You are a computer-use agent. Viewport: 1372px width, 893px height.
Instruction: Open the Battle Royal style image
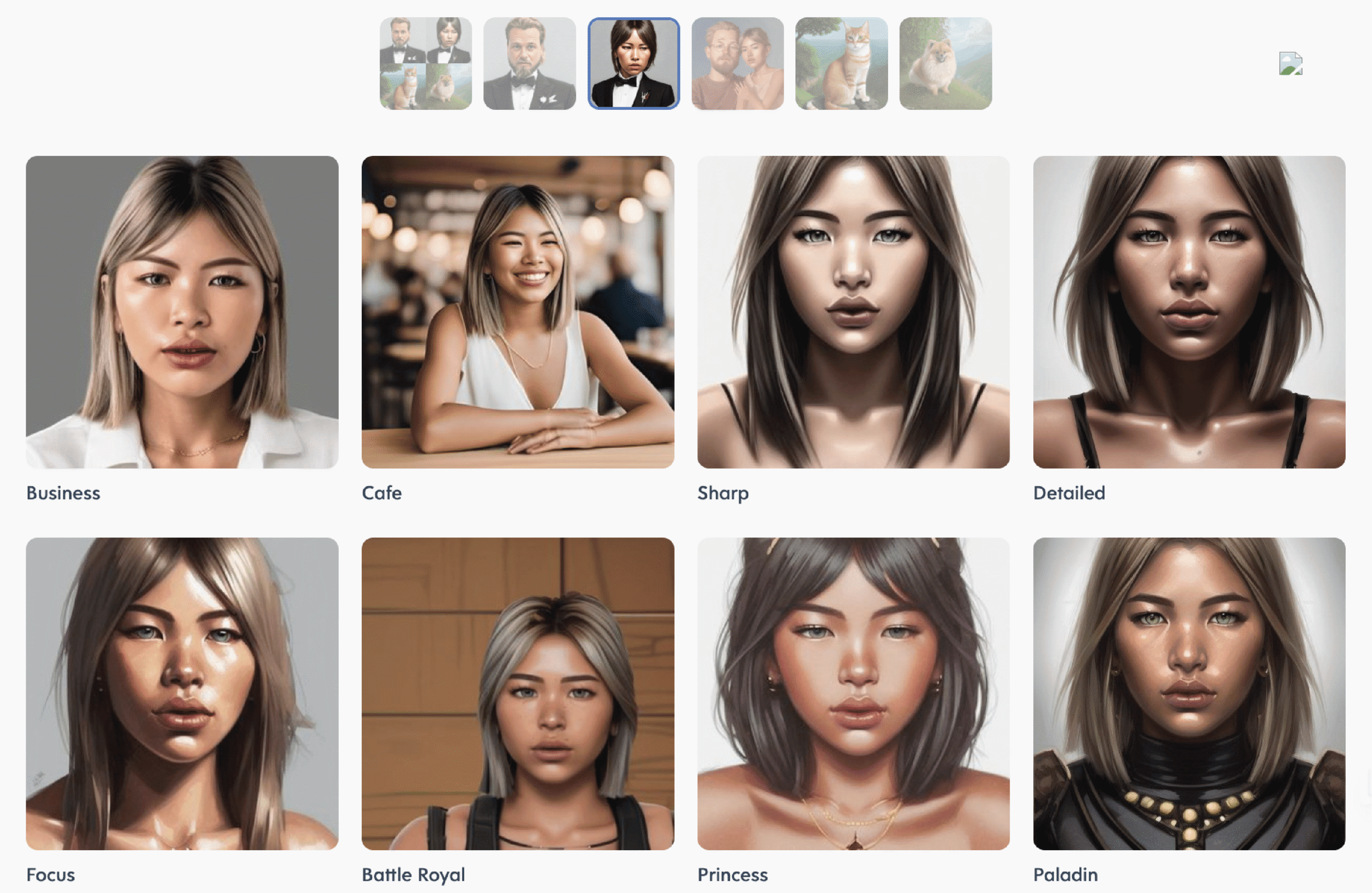point(518,694)
